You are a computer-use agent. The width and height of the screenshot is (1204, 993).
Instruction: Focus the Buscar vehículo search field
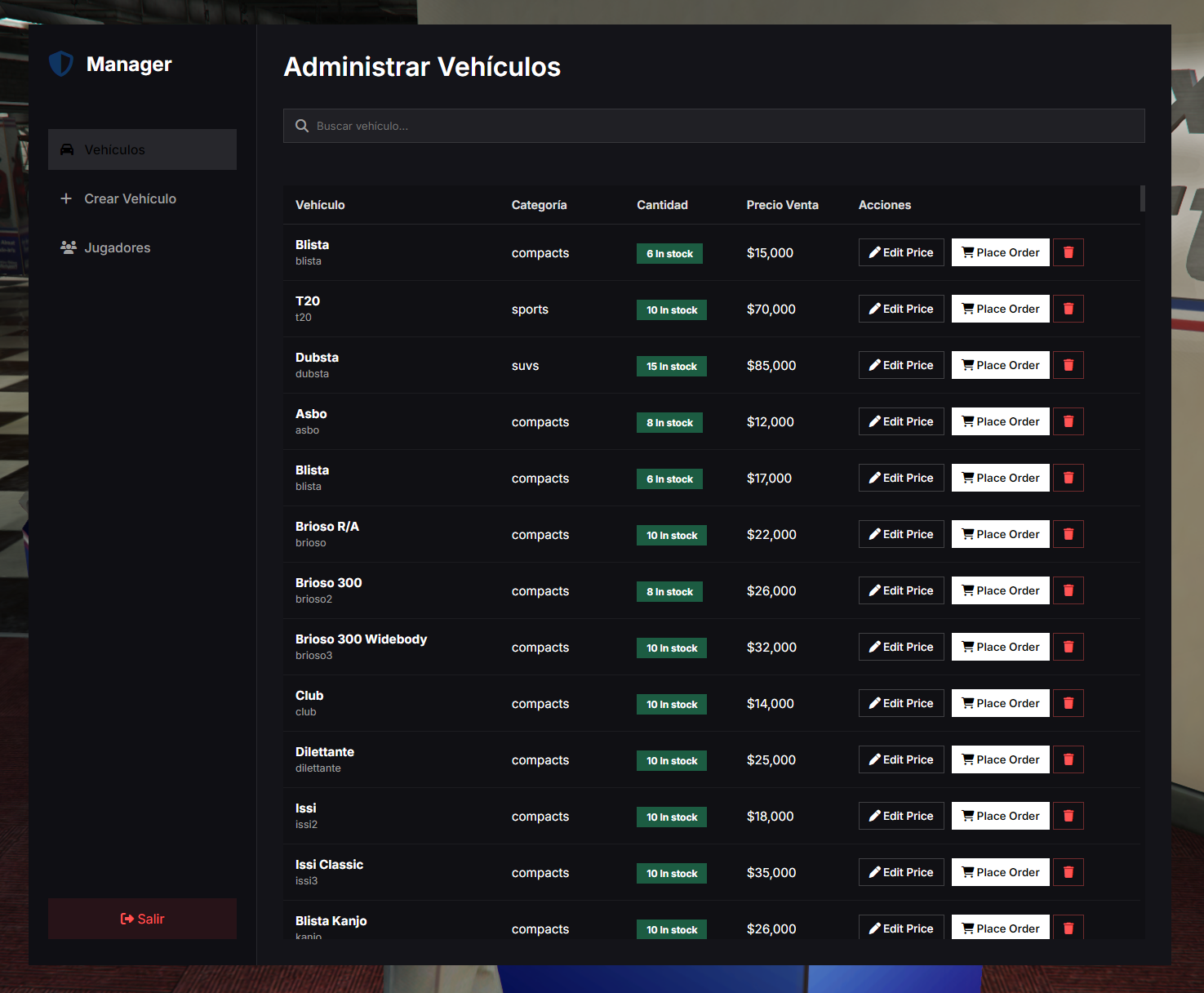click(713, 126)
